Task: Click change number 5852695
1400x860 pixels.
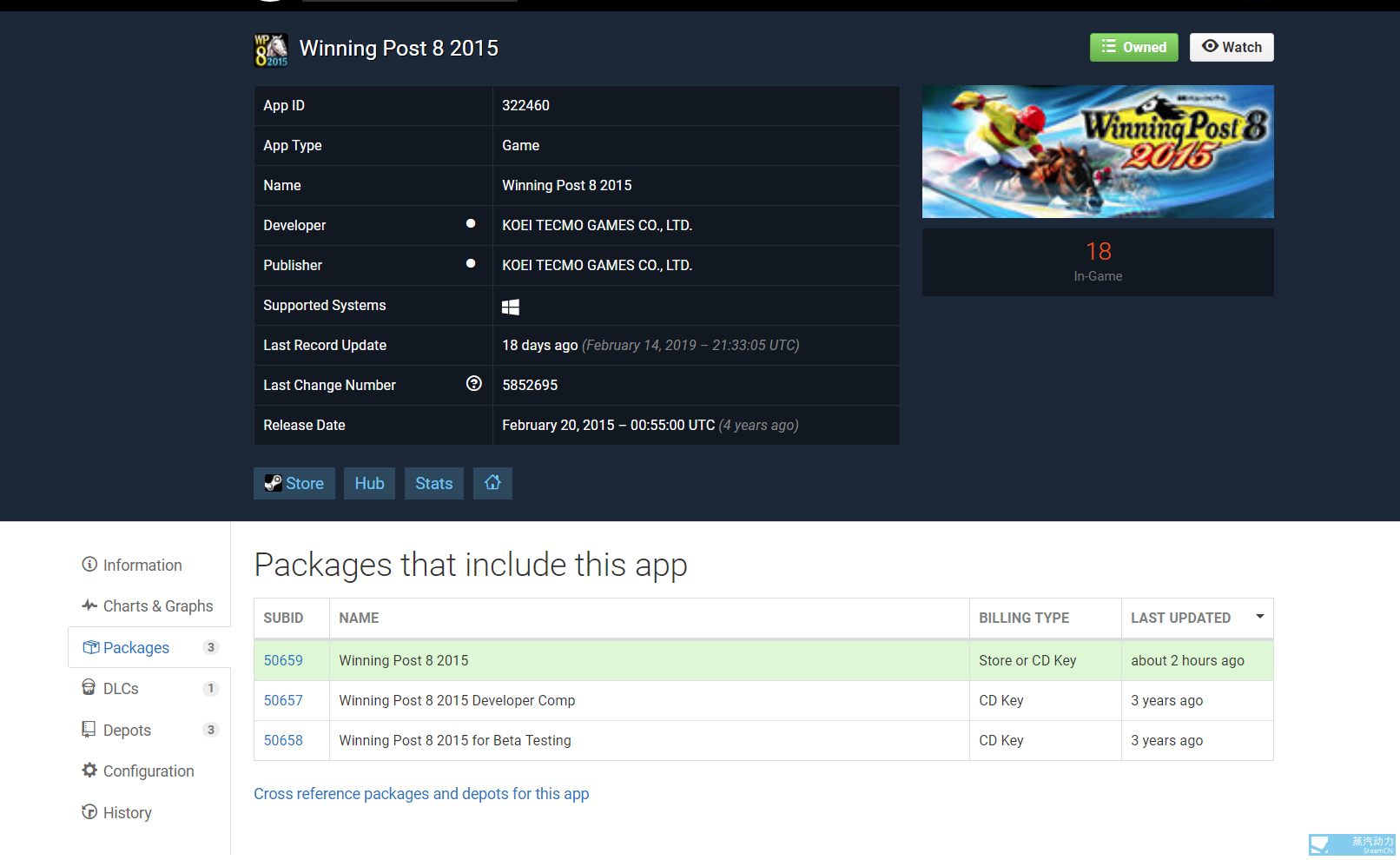Action: point(530,385)
